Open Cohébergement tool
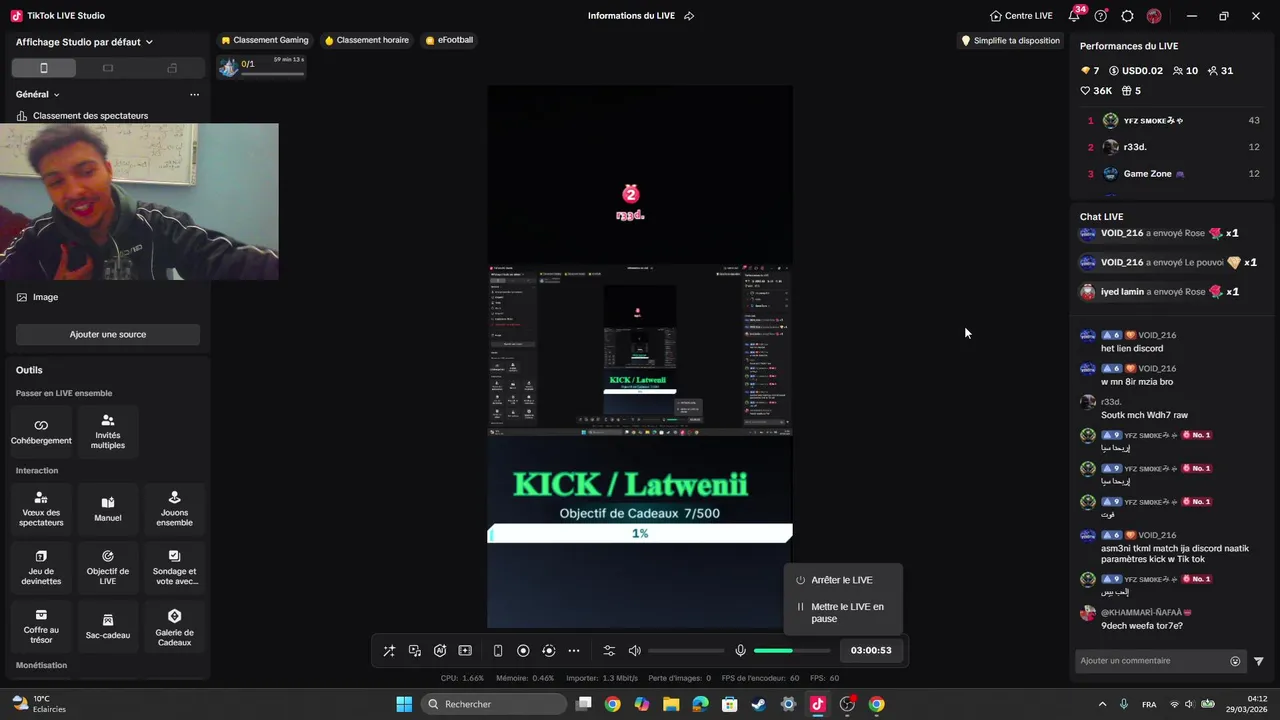 coord(41,432)
